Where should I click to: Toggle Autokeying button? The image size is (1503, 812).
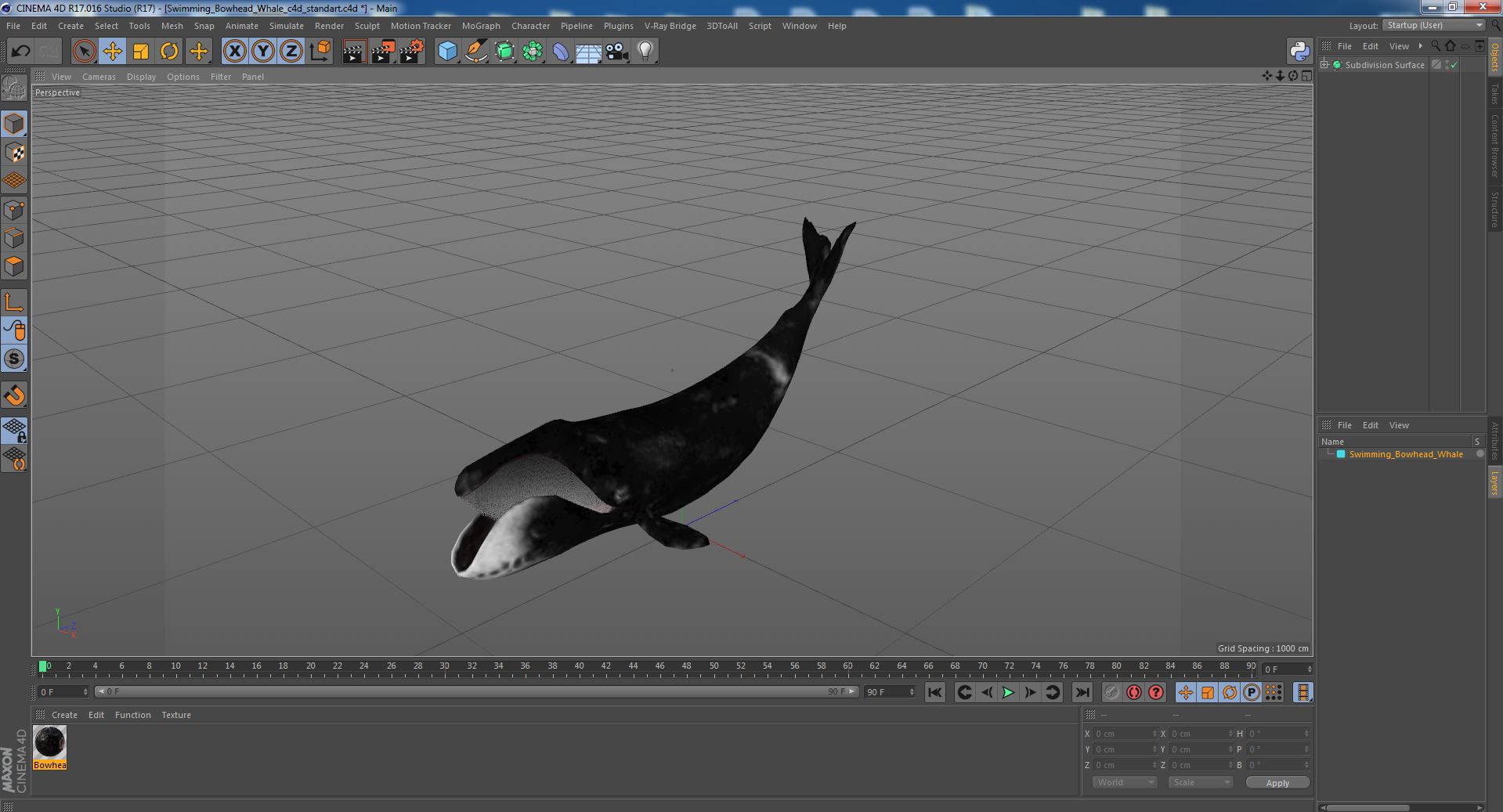click(x=1134, y=692)
